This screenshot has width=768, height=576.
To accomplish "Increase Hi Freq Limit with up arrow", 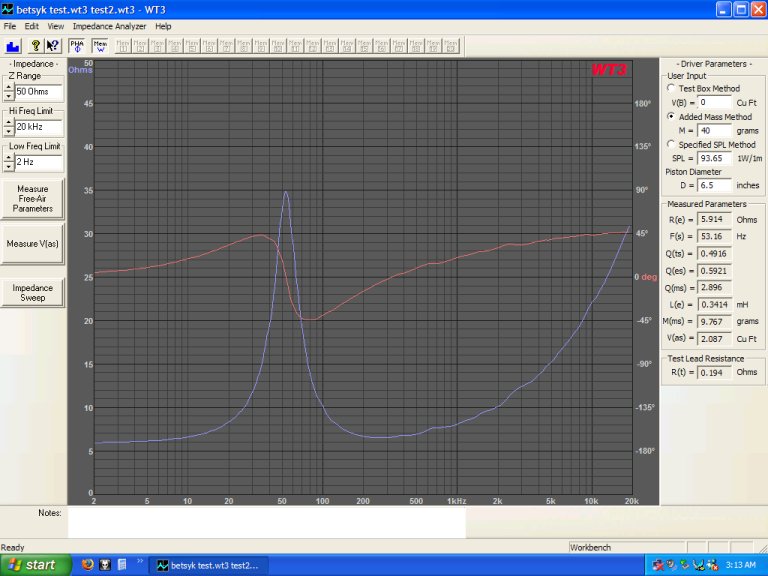I will pos(9,122).
